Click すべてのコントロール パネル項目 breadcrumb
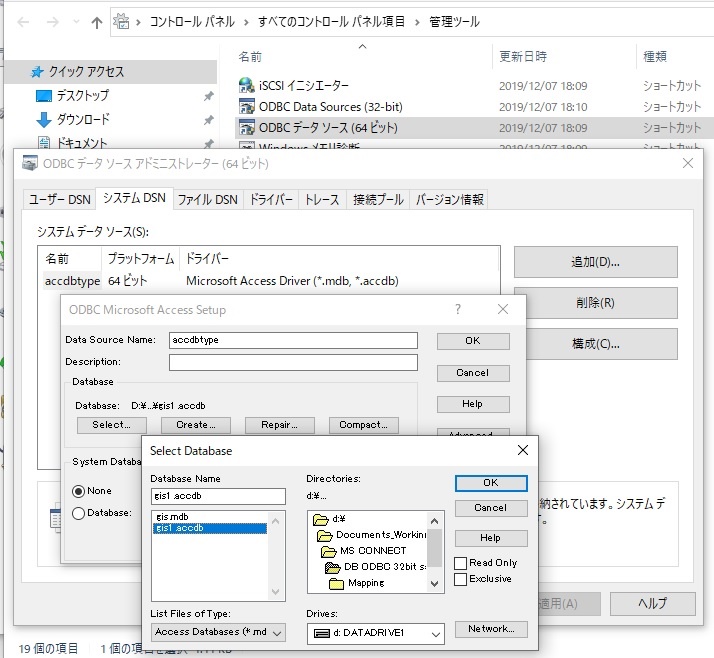The width and height of the screenshot is (714, 658). pos(331,21)
